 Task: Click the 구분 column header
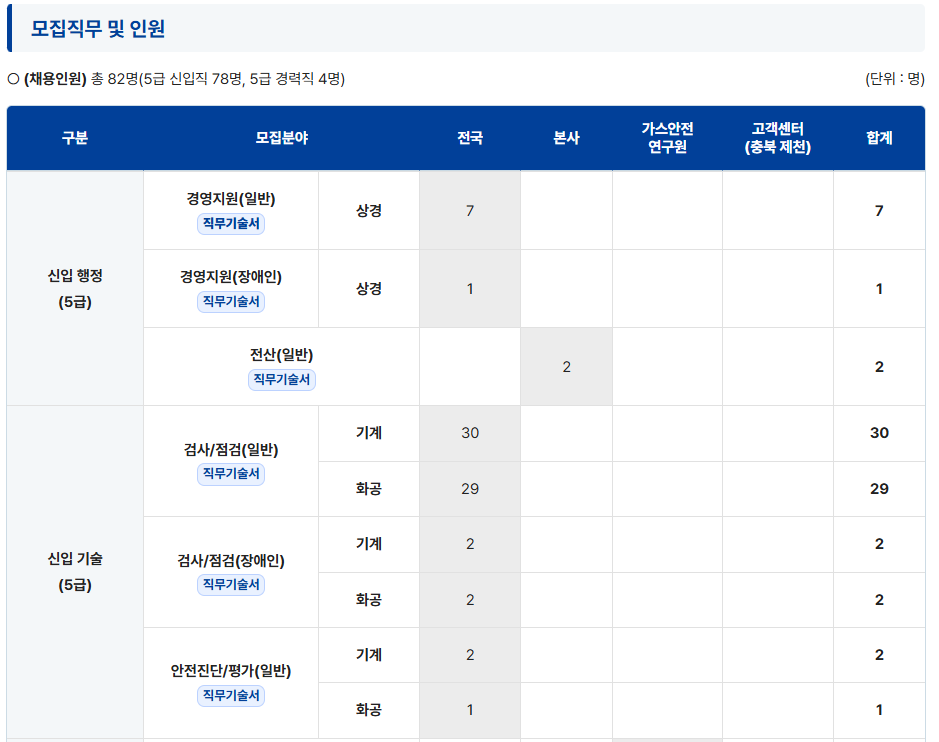pos(75,138)
